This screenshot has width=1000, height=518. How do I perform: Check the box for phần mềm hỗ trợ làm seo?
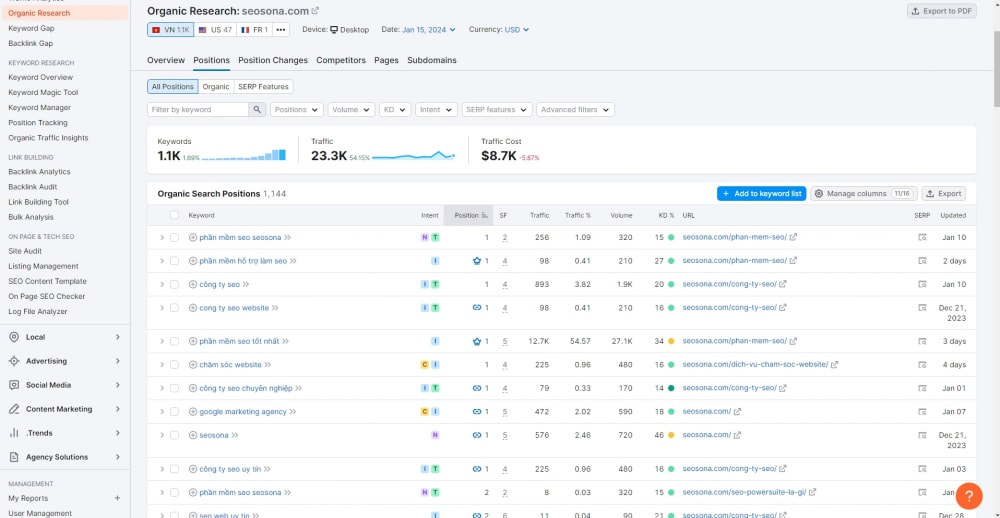coord(174,261)
